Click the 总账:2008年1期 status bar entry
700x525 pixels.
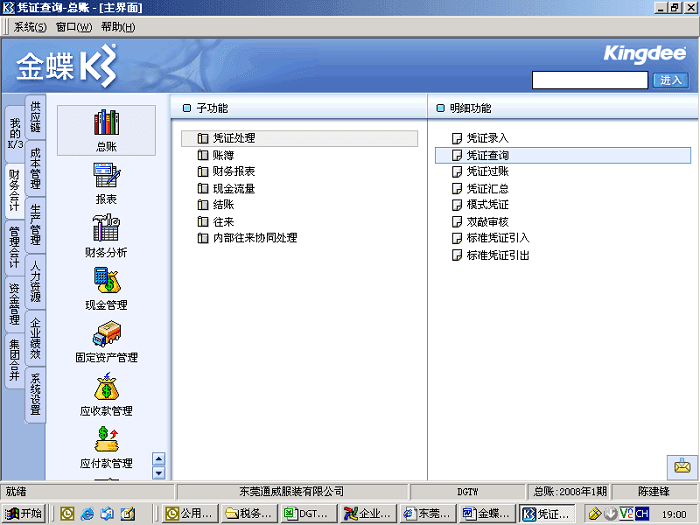pyautogui.click(x=570, y=492)
